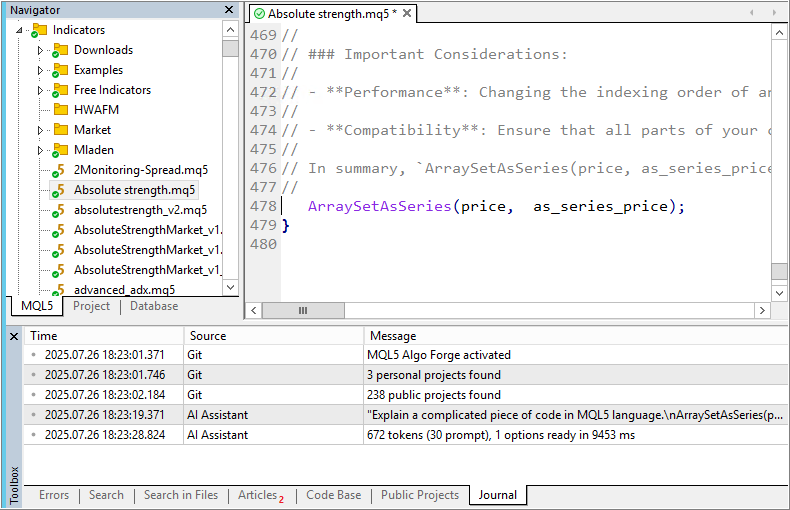This screenshot has height=510, width=790.
Task: Select the Downloads folder label
Action: pyautogui.click(x=103, y=50)
